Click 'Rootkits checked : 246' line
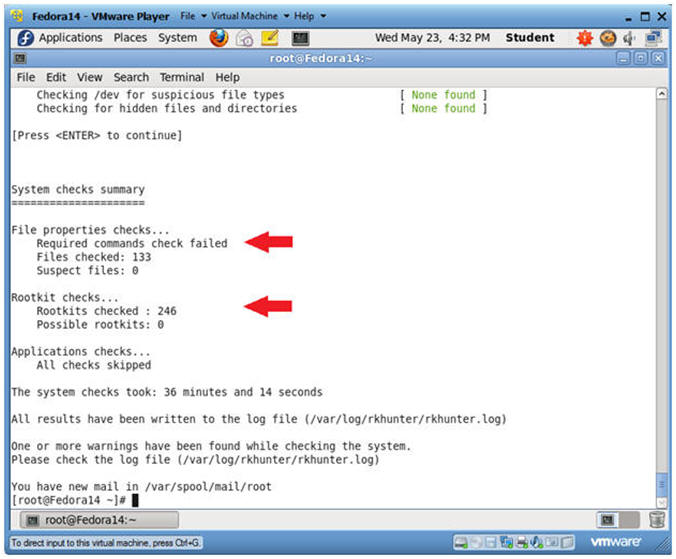This screenshot has width=676, height=559. click(x=106, y=311)
